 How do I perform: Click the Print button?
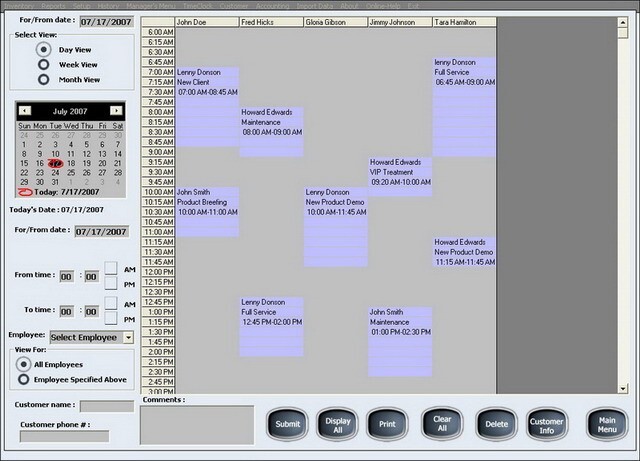pos(387,424)
